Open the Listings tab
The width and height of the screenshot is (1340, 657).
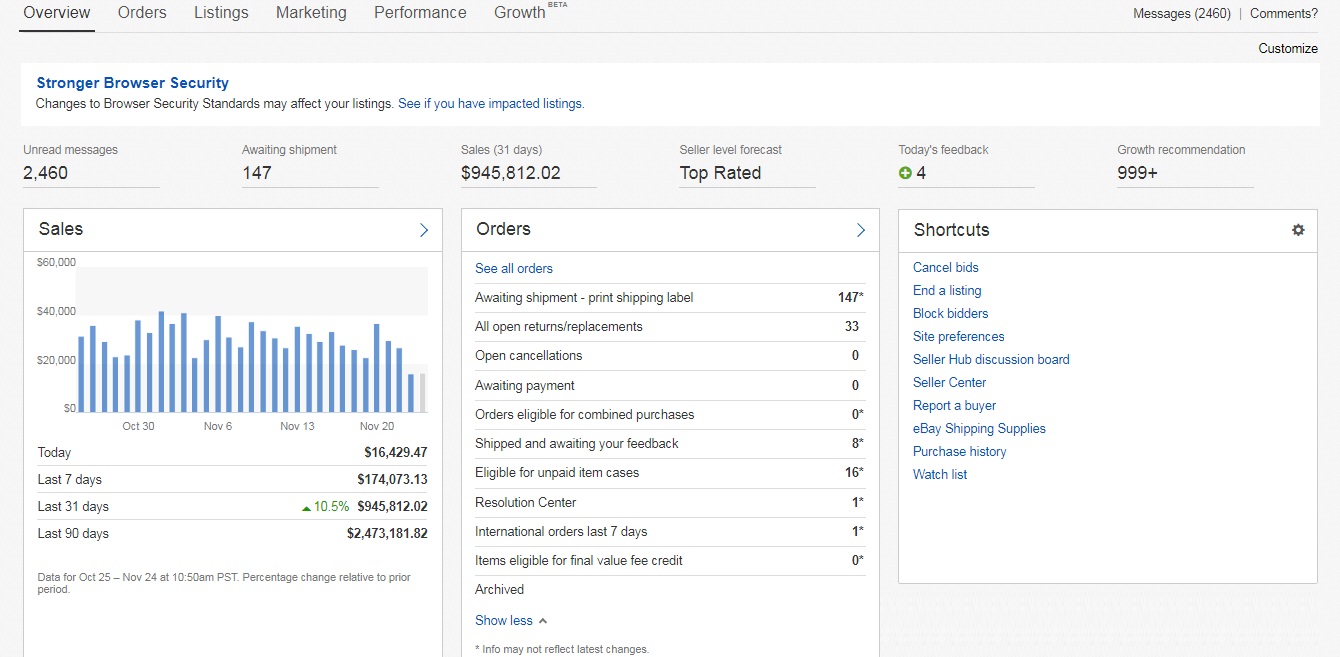221,13
